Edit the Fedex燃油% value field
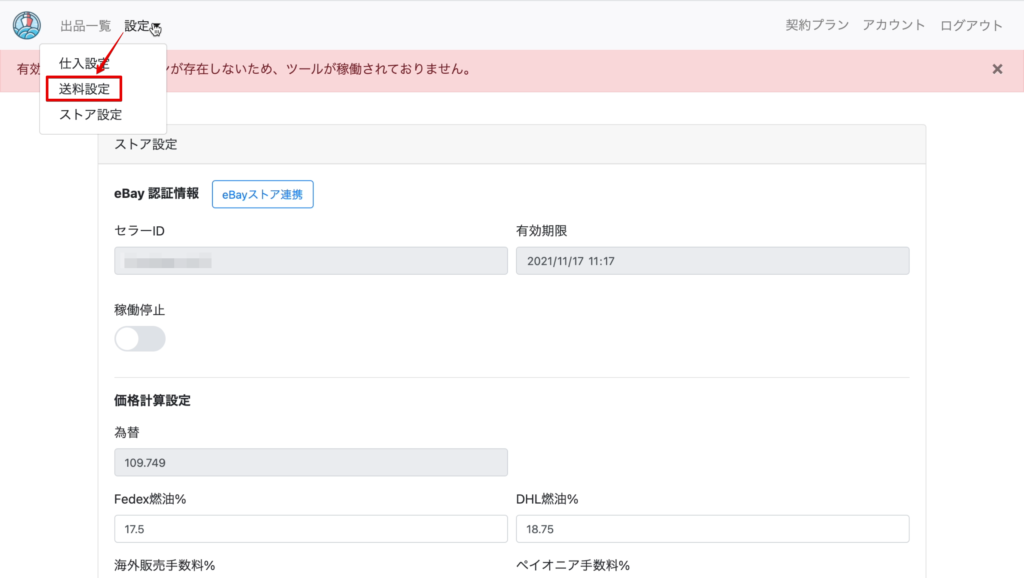This screenshot has width=1024, height=578. point(310,529)
